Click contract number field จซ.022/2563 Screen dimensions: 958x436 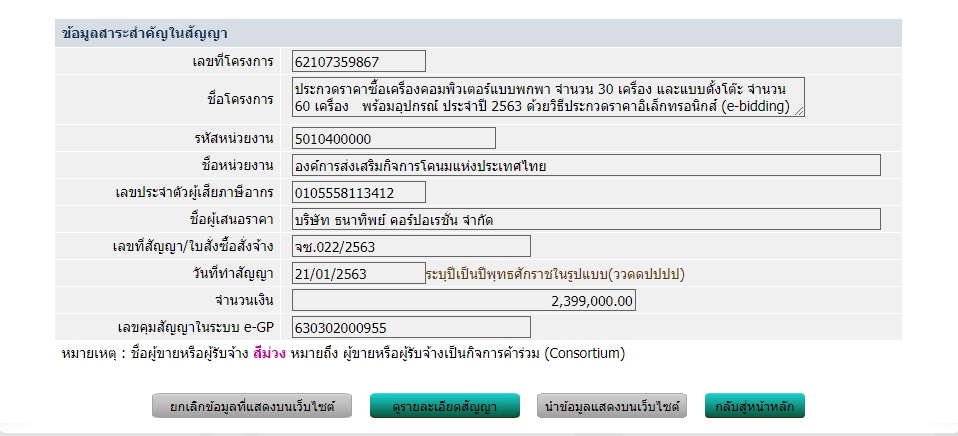coord(411,246)
